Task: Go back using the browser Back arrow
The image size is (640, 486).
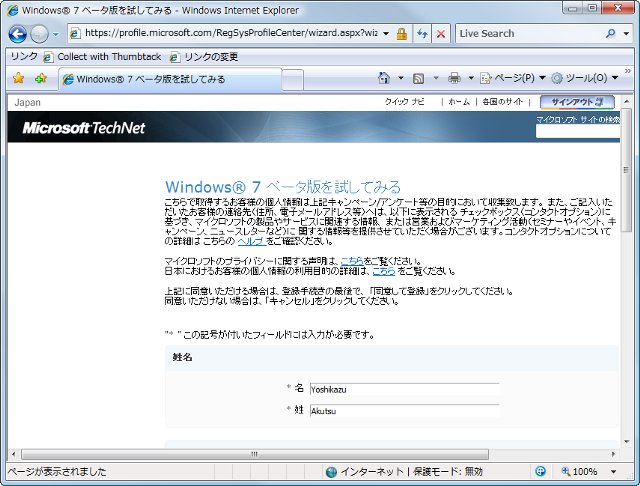Action: (18, 34)
